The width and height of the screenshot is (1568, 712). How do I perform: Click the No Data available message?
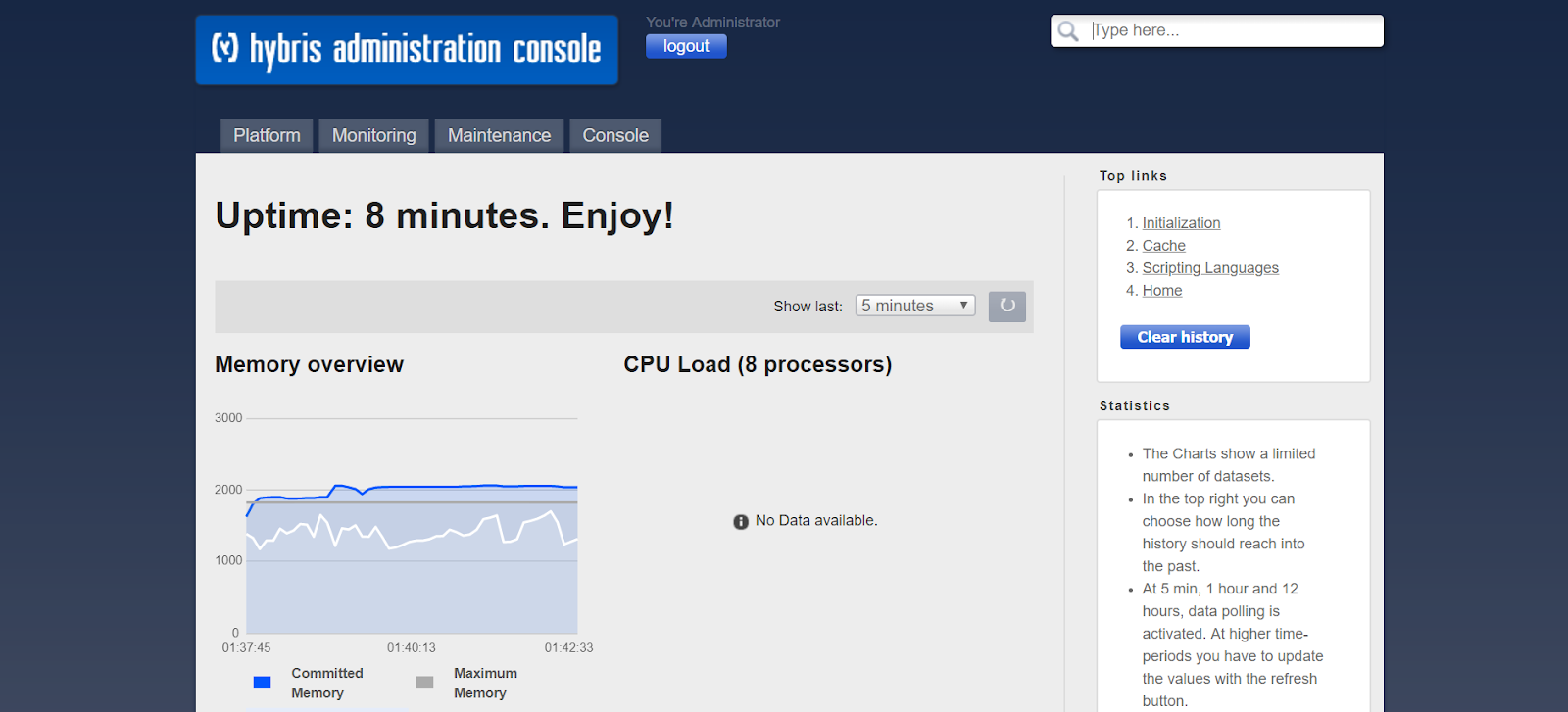tap(816, 521)
